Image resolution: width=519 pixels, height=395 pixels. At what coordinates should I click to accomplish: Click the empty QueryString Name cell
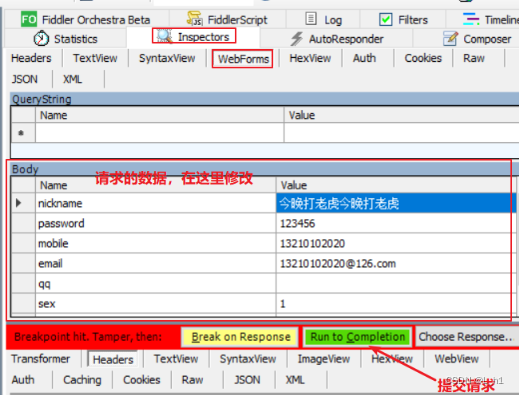pyautogui.click(x=160, y=133)
